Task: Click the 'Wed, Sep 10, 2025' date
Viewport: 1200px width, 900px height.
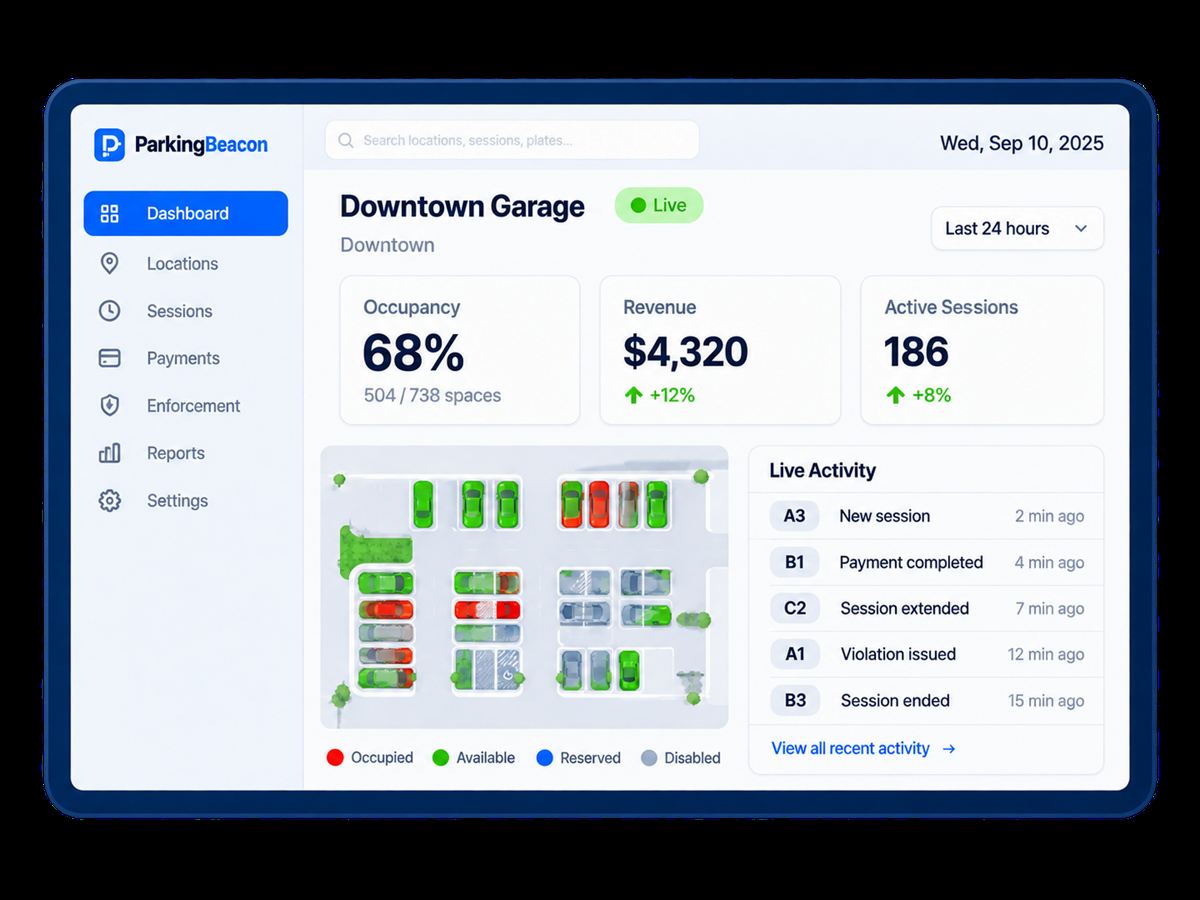Action: [1022, 143]
